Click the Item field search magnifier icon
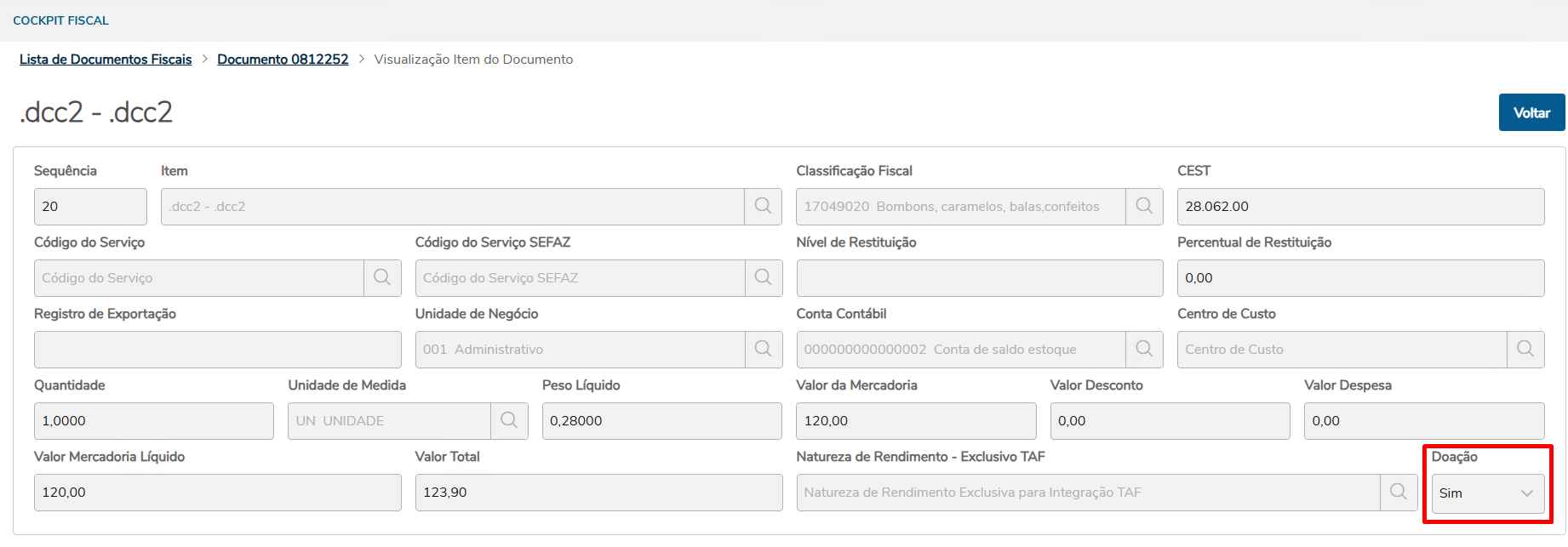Viewport: 1568px width, 547px height. point(763,207)
